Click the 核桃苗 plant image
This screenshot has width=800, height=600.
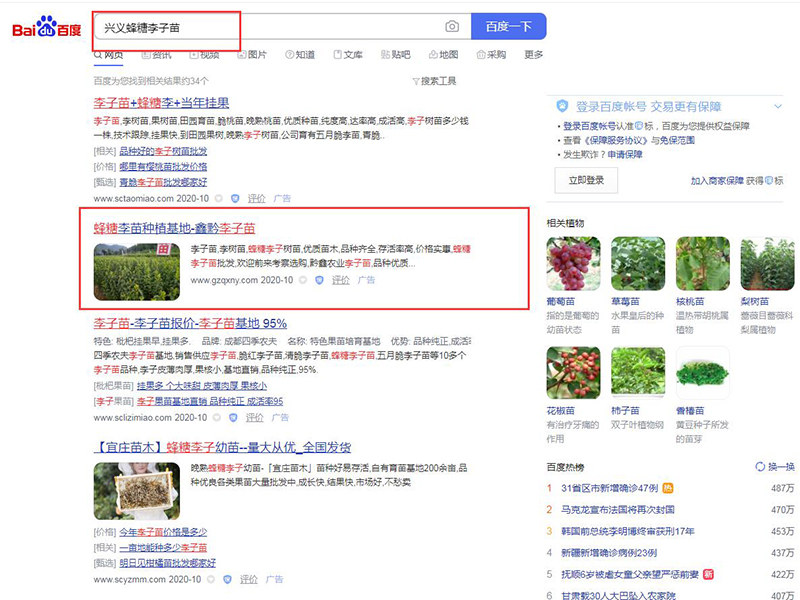[x=703, y=263]
